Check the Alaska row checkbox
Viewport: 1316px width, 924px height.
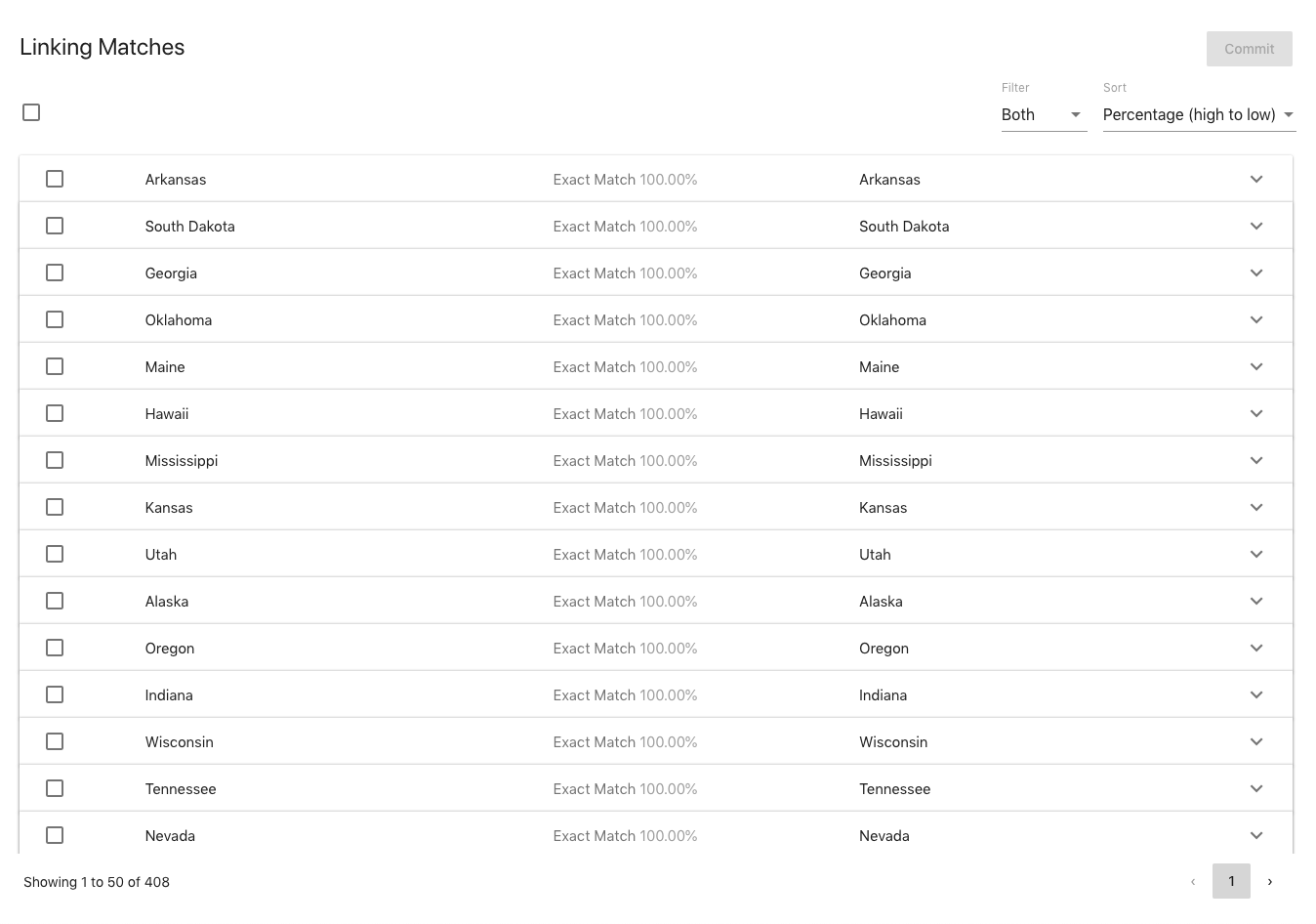55,601
